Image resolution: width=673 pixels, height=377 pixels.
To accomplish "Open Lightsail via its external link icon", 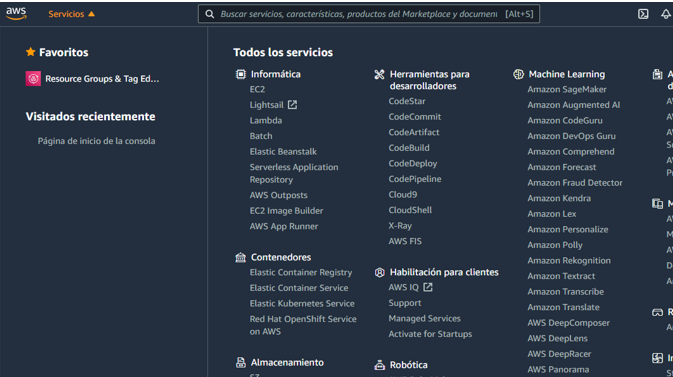I will [292, 105].
